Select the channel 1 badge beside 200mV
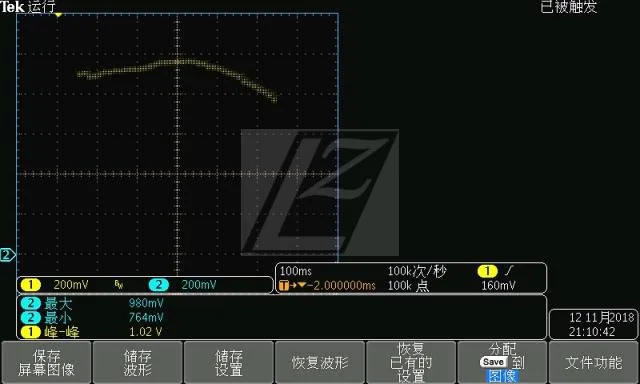The height and width of the screenshot is (384, 640). point(31,284)
